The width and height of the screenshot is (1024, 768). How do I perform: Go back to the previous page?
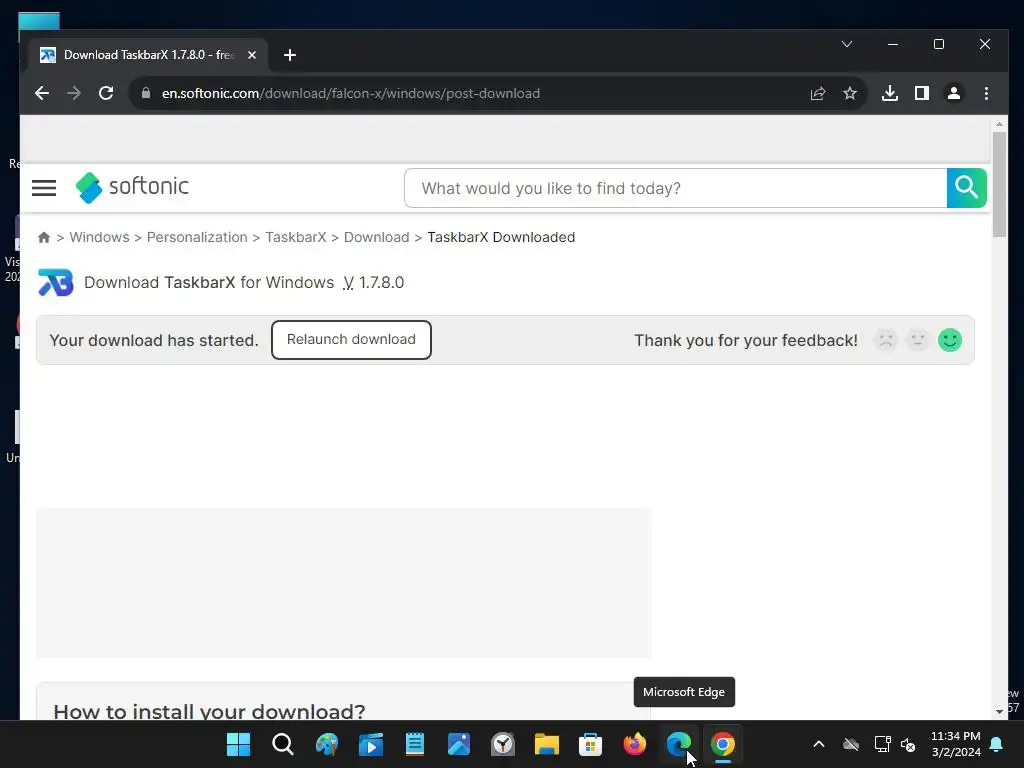click(42, 93)
